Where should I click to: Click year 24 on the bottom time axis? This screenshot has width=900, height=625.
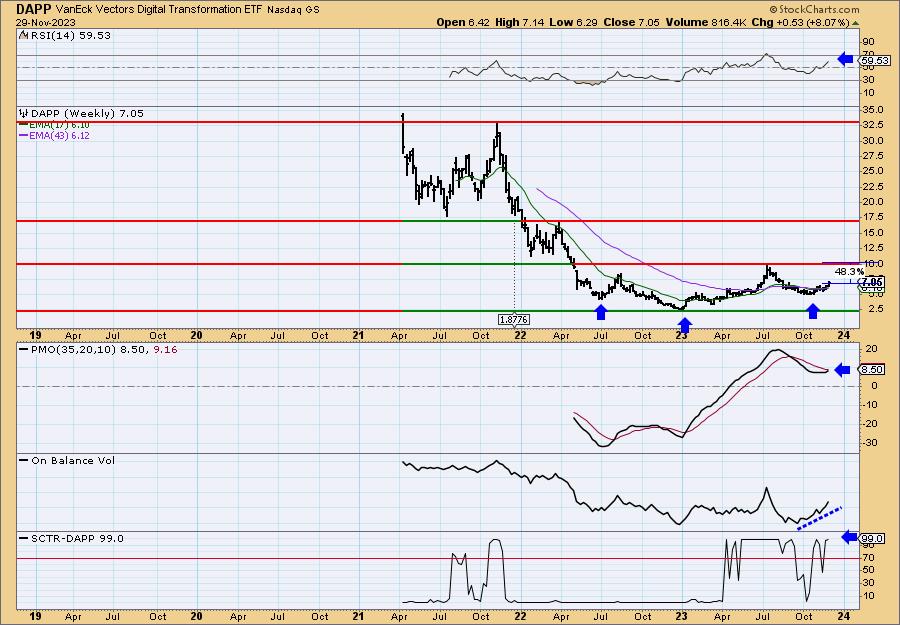coord(843,616)
